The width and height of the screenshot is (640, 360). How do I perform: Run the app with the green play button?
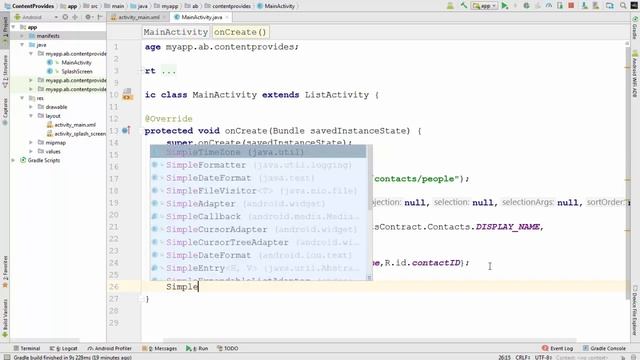tap(505, 6)
